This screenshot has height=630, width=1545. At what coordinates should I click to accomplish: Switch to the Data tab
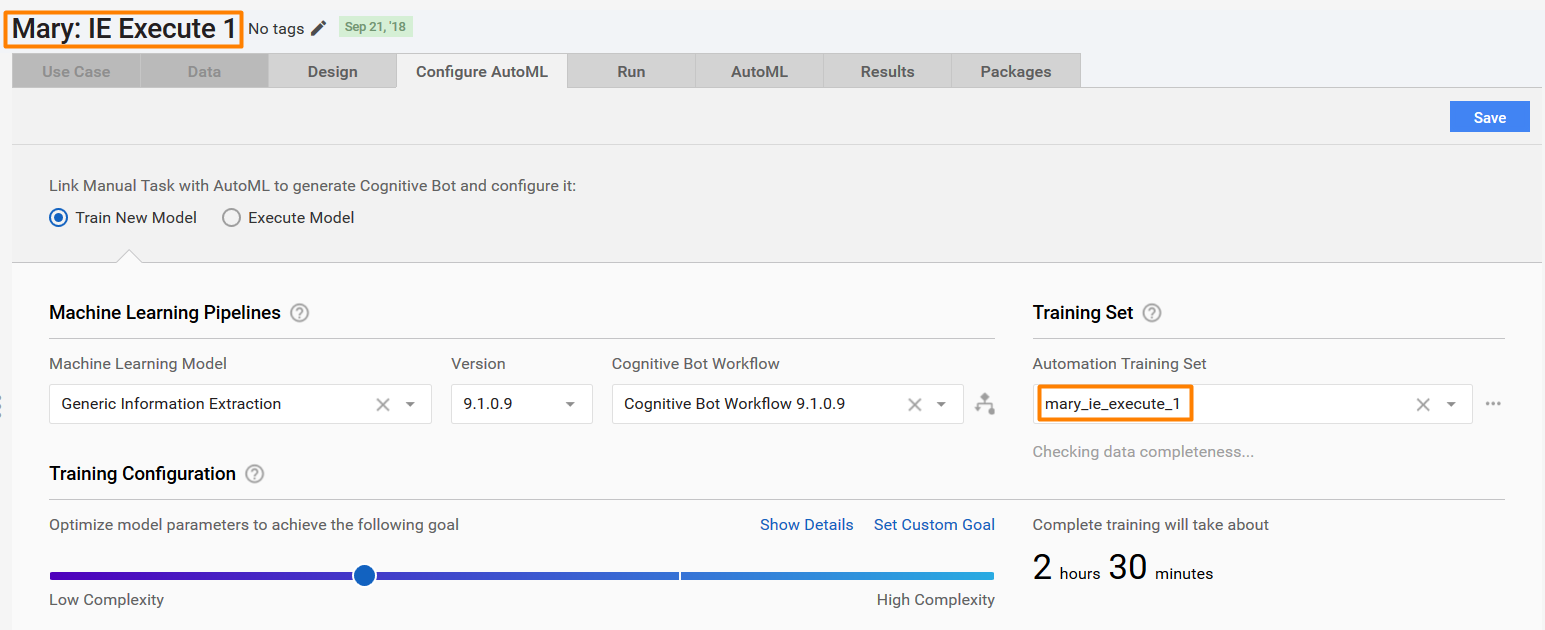click(204, 71)
